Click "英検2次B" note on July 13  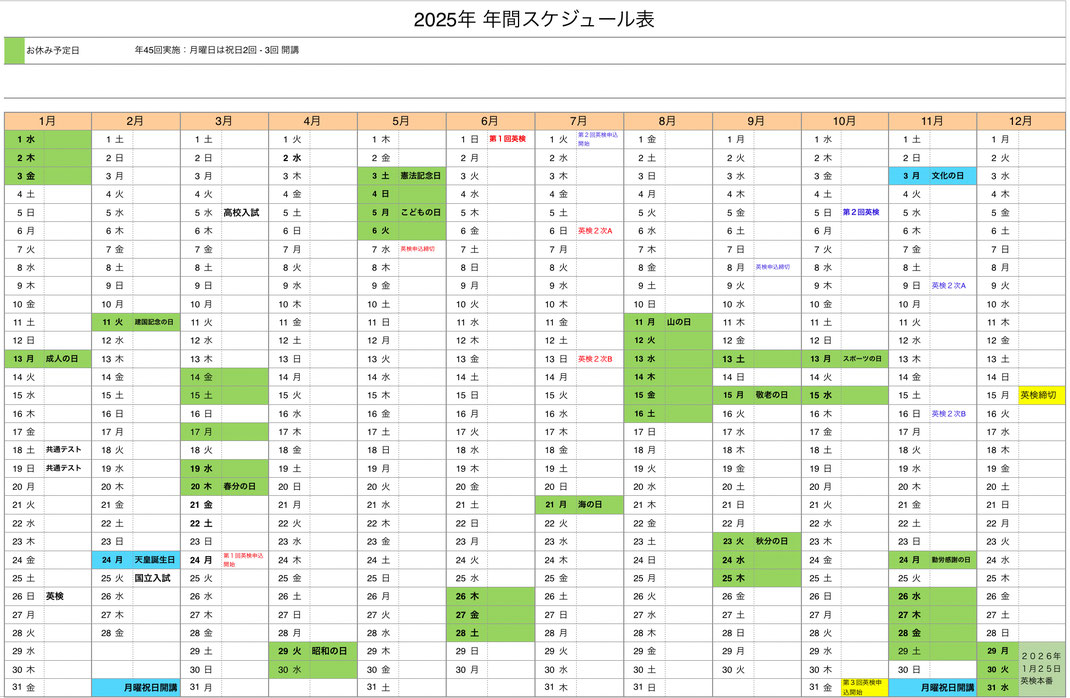(595, 359)
